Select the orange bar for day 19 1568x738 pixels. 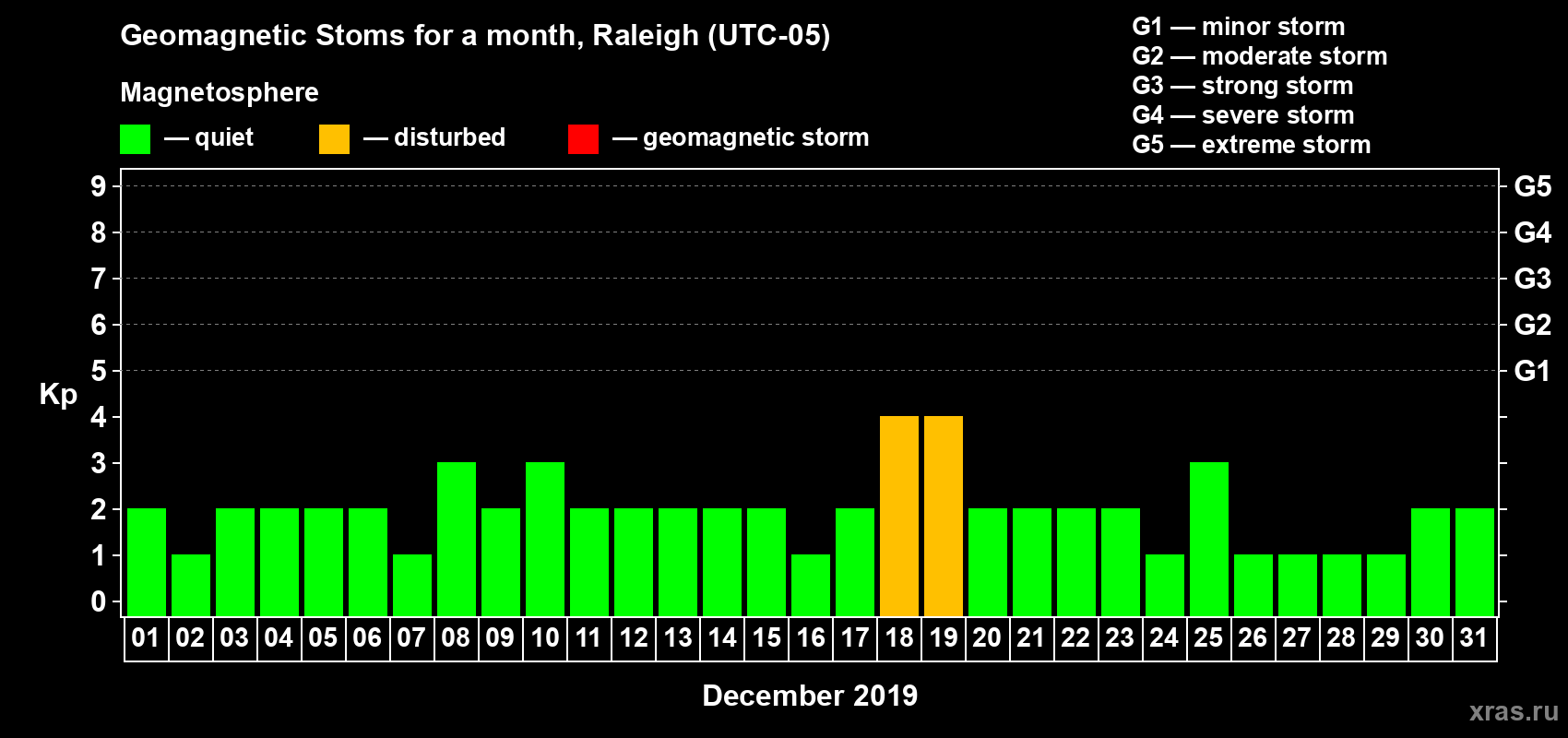(x=944, y=516)
